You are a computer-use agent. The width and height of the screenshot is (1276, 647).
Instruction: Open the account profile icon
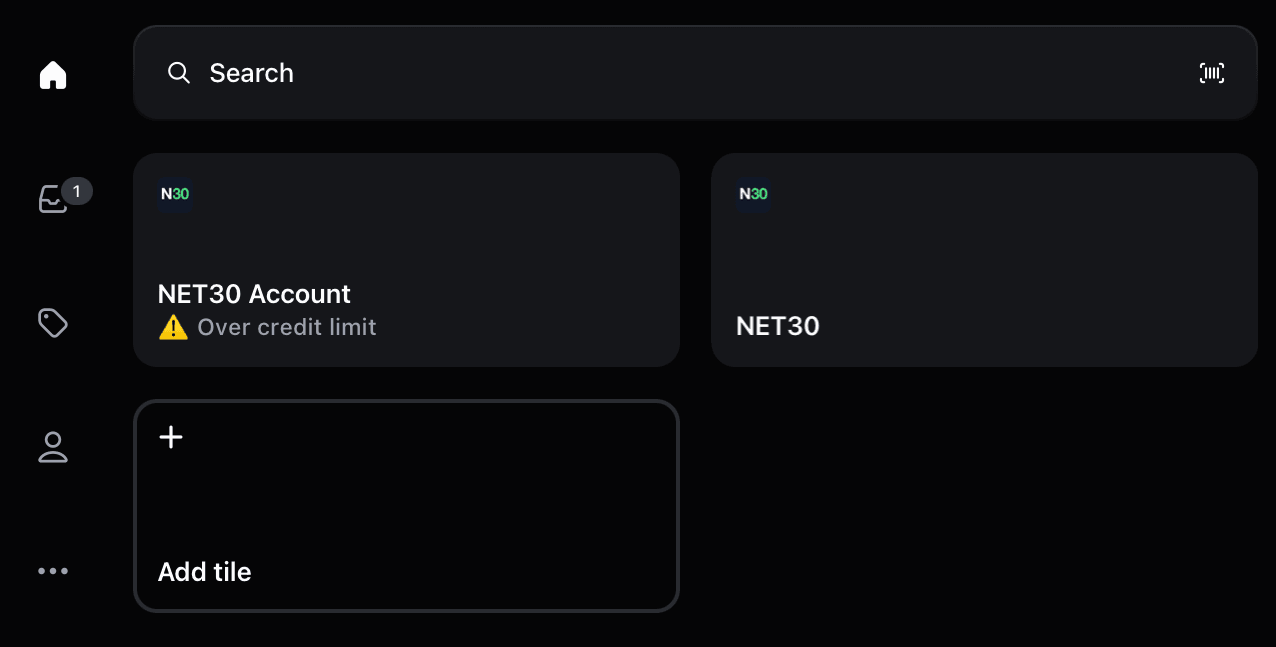point(52,447)
